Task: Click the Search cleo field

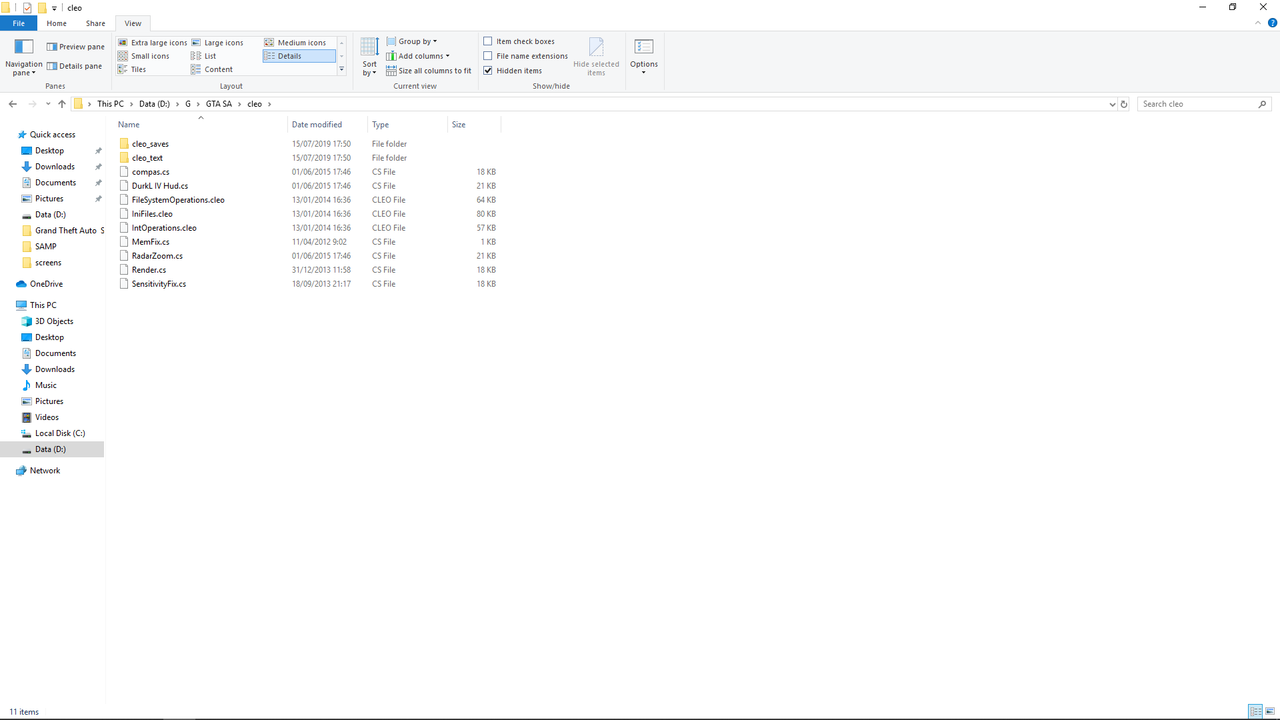Action: pyautogui.click(x=1205, y=104)
